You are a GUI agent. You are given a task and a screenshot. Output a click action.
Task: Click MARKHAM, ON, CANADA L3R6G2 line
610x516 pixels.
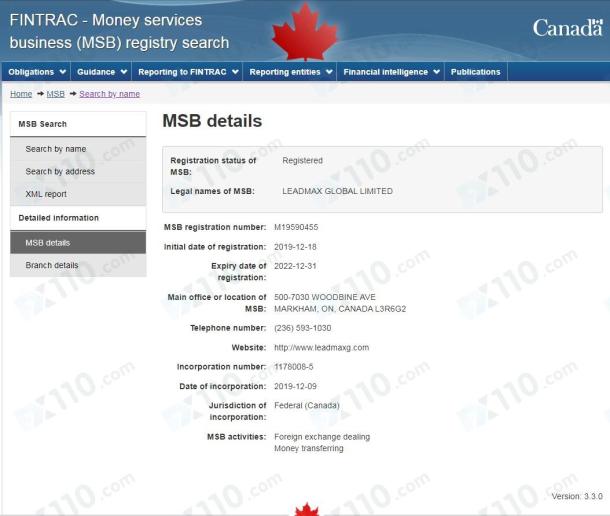pyautogui.click(x=340, y=309)
